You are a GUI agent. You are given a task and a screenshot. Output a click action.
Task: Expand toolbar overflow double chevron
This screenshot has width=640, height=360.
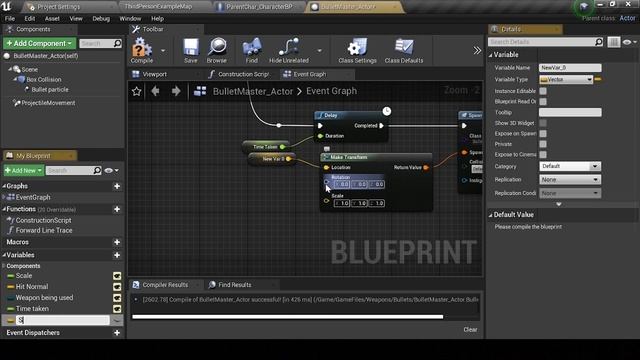[477, 50]
